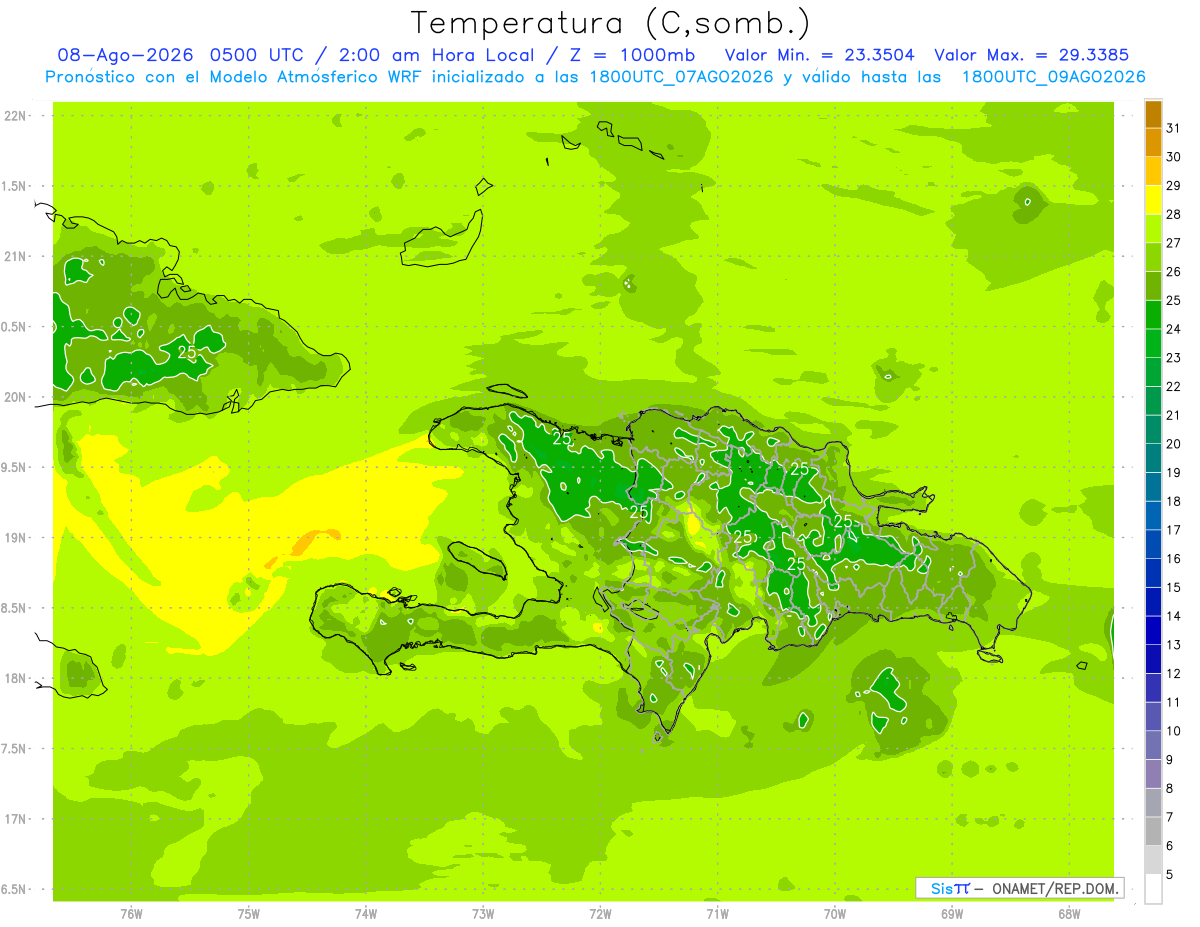The height and width of the screenshot is (927, 1200).
Task: Click the Valor Min. = 23.3504 text
Action: pyautogui.click(x=819, y=55)
